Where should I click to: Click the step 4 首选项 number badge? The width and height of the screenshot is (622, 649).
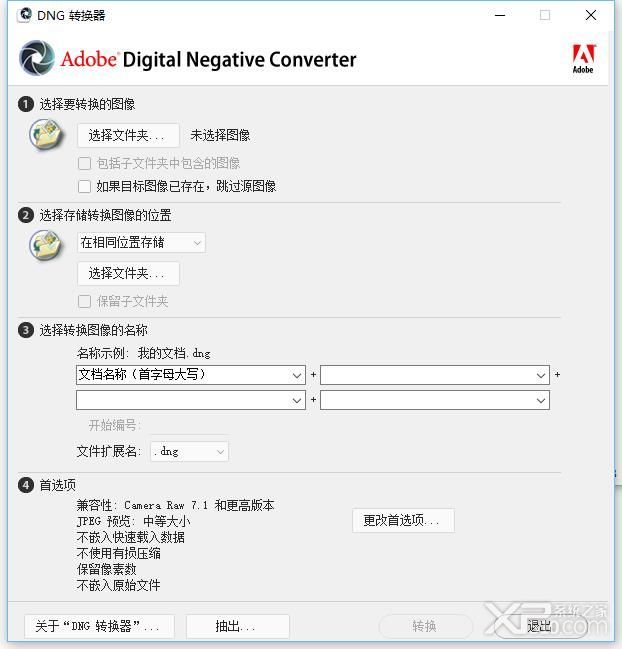pos(26,485)
